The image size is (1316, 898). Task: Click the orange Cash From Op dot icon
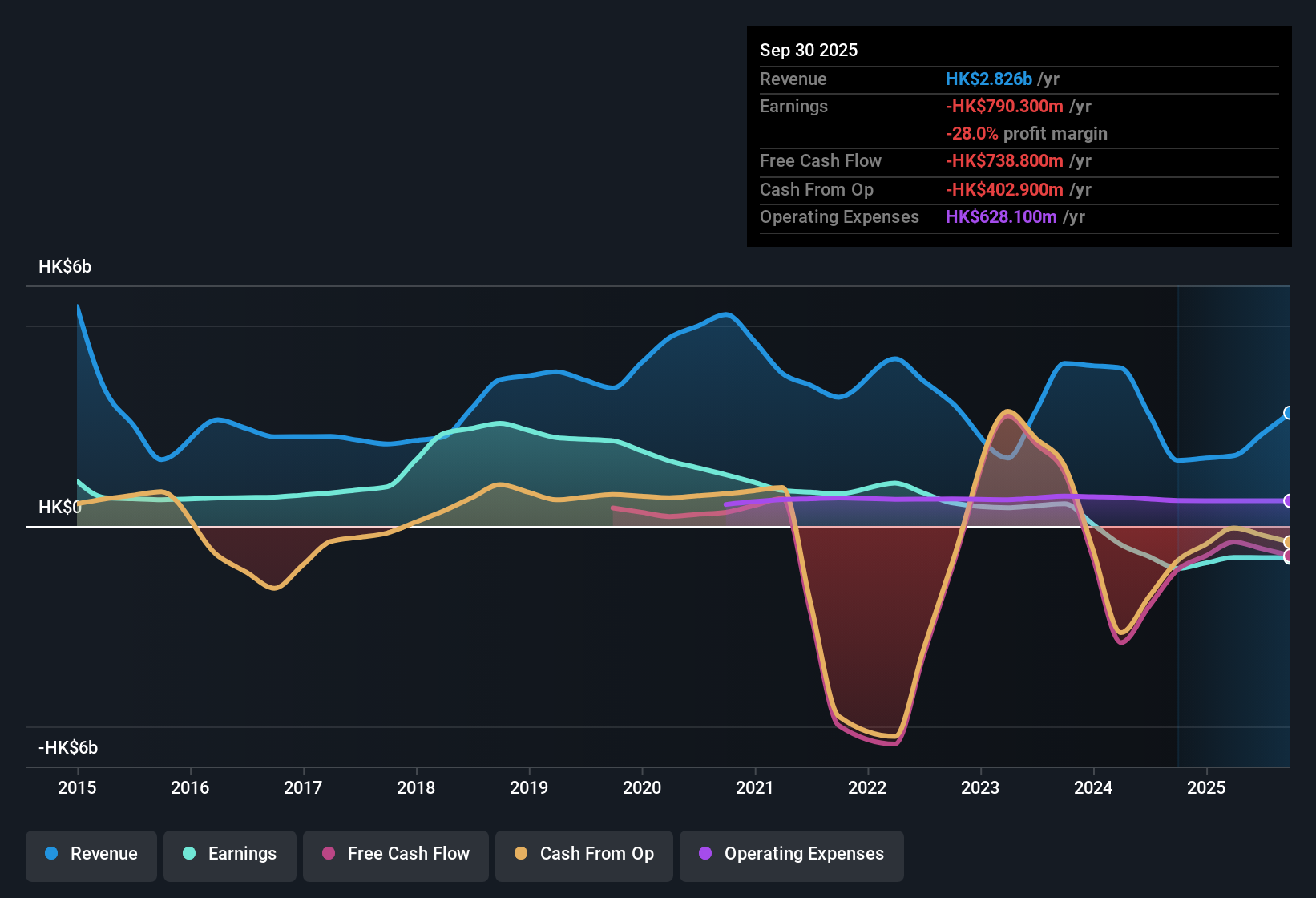coord(520,854)
